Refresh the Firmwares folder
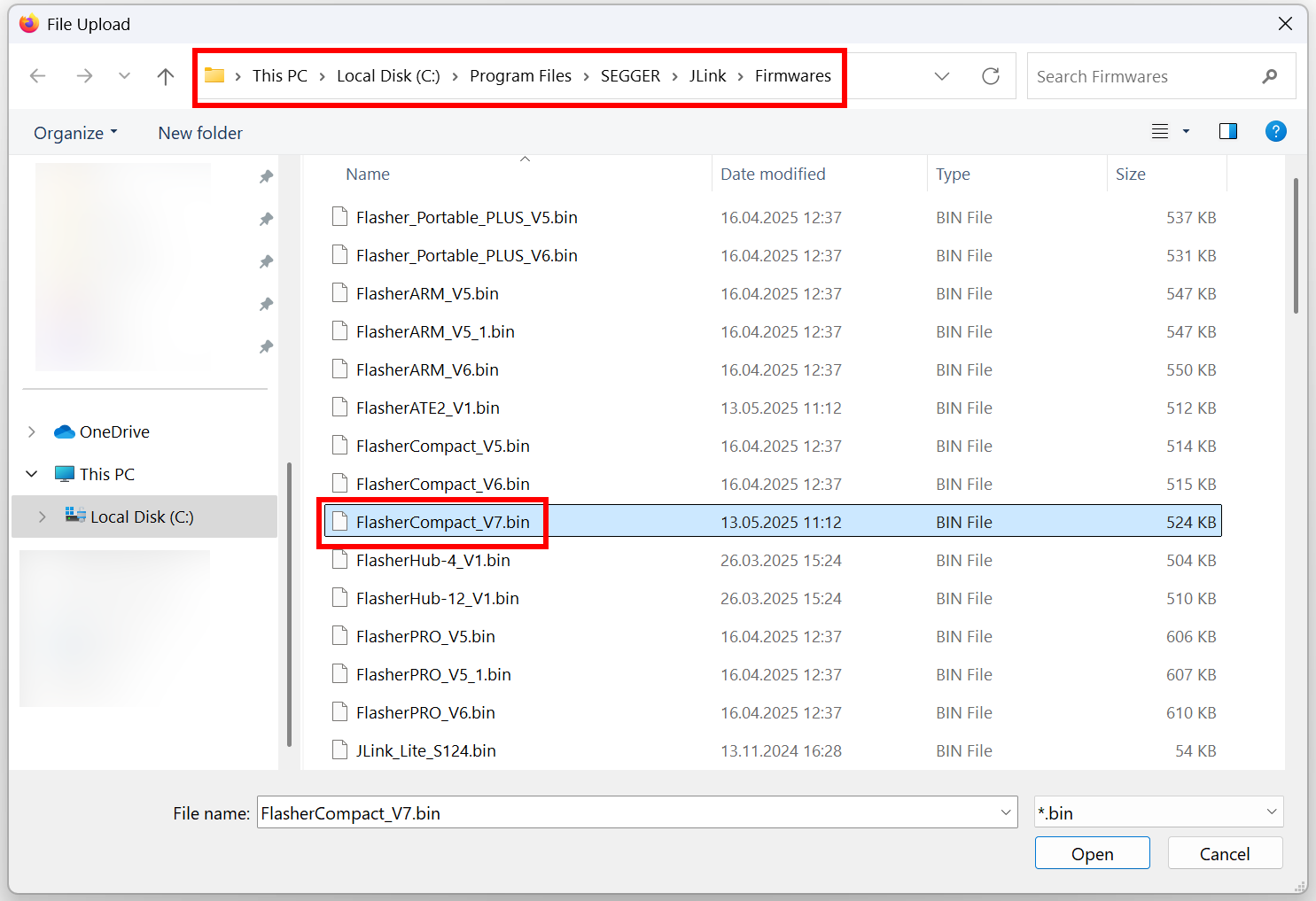The height and width of the screenshot is (901, 1316). 991,76
